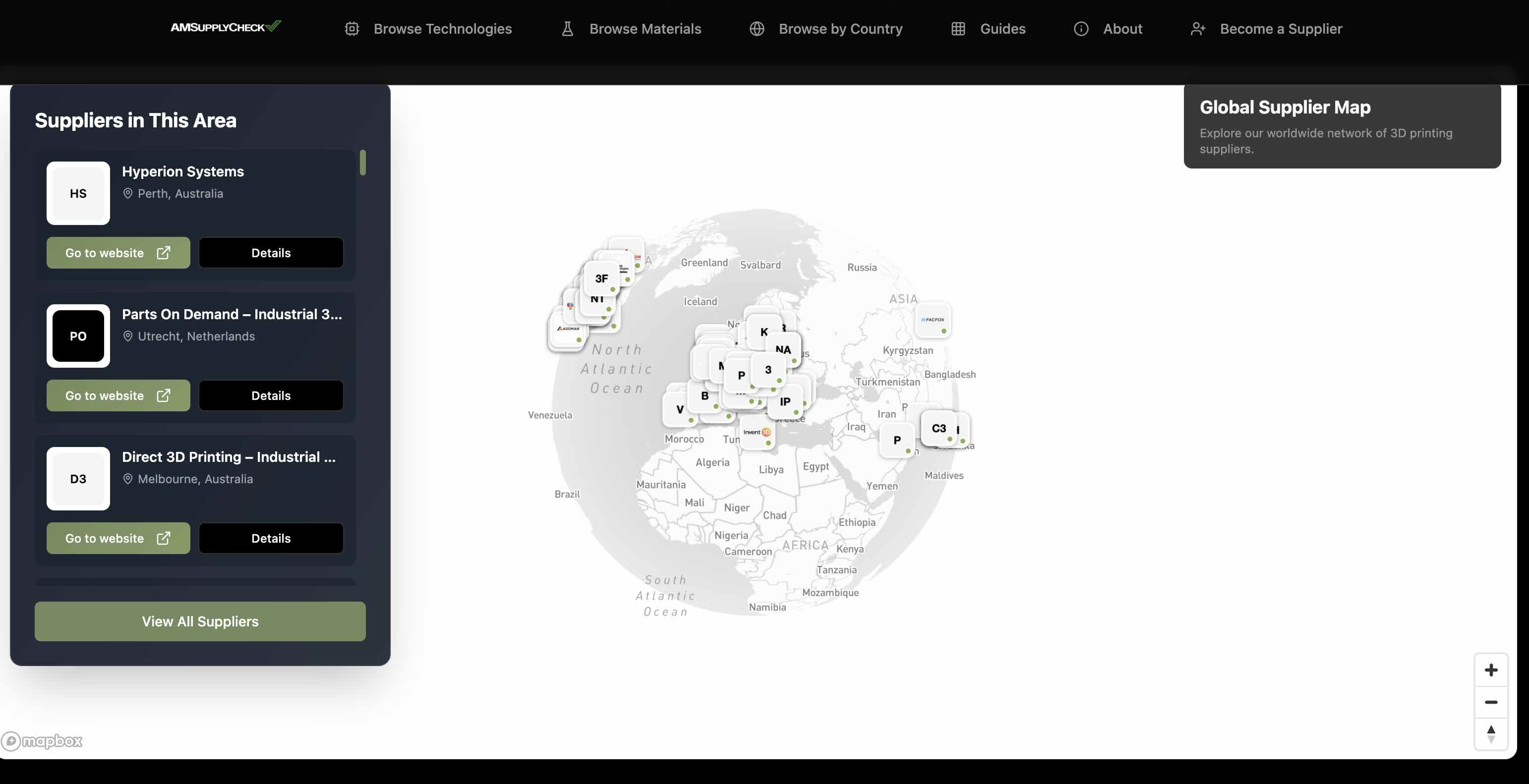
Task: Click the supplier list scrollbar thumb
Action: click(362, 163)
